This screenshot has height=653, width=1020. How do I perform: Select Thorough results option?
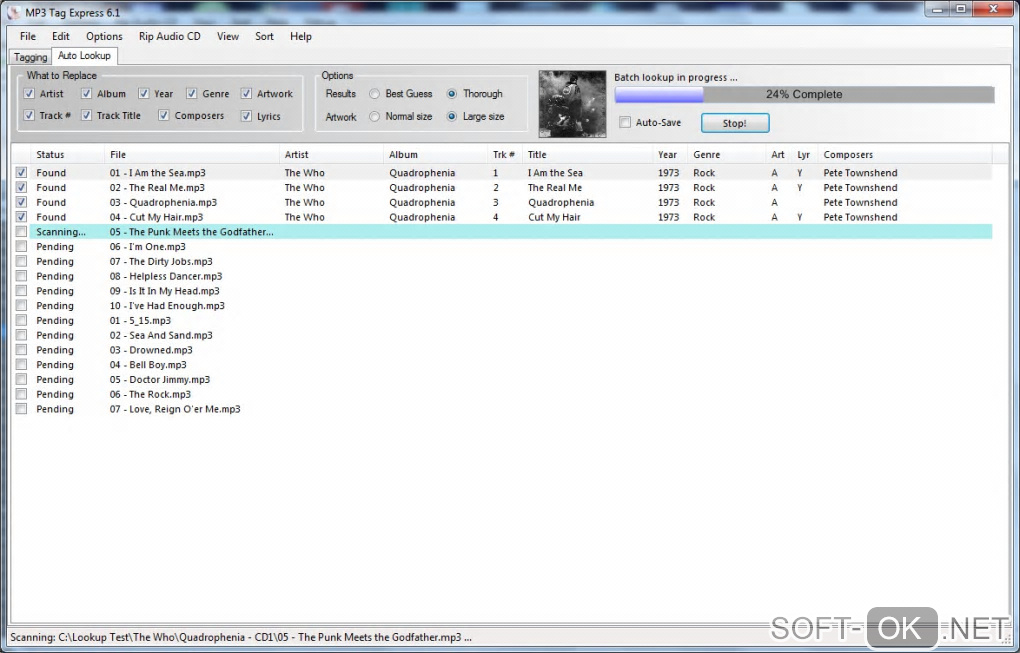(451, 94)
